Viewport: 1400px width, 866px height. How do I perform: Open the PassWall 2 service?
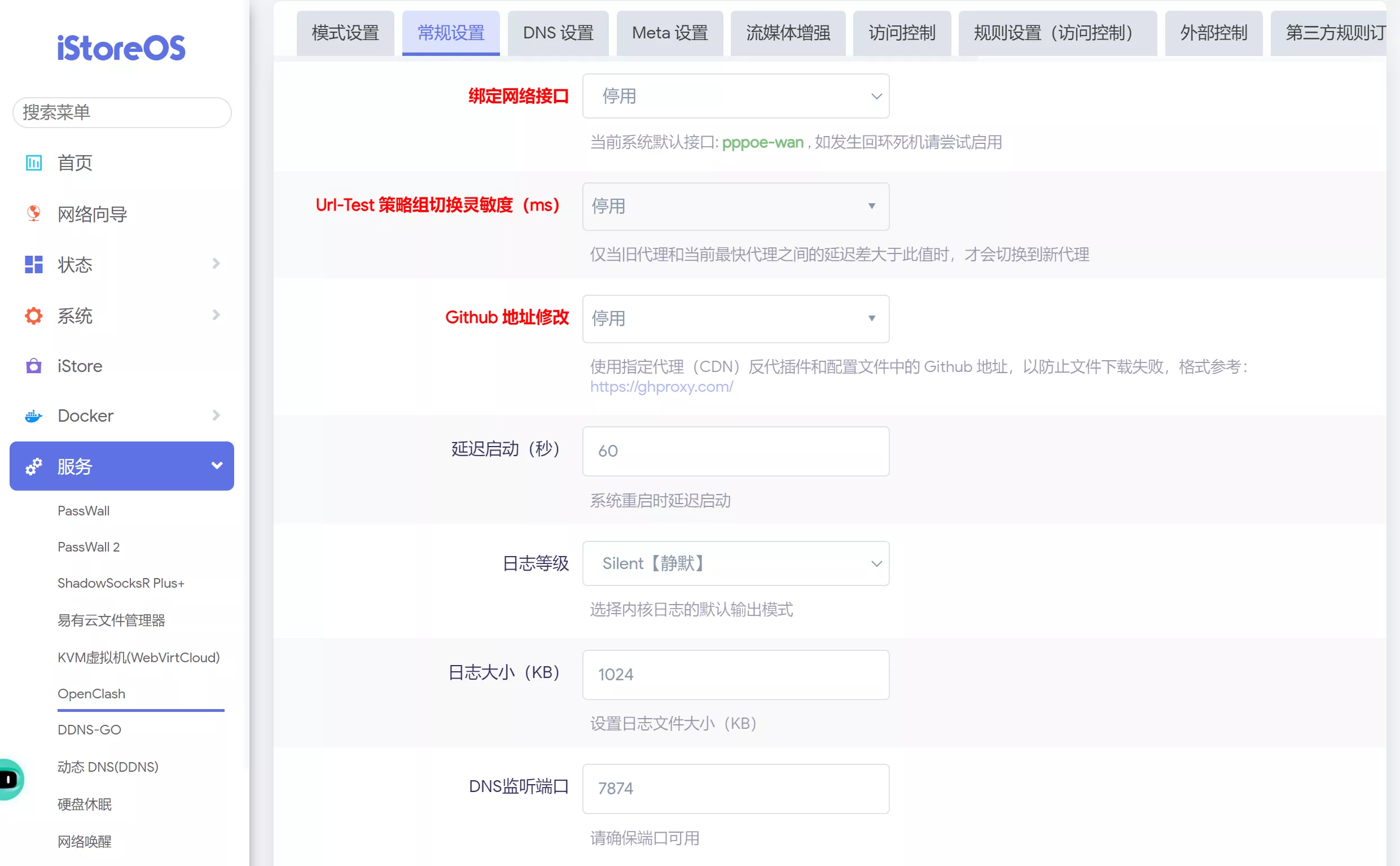coord(89,547)
